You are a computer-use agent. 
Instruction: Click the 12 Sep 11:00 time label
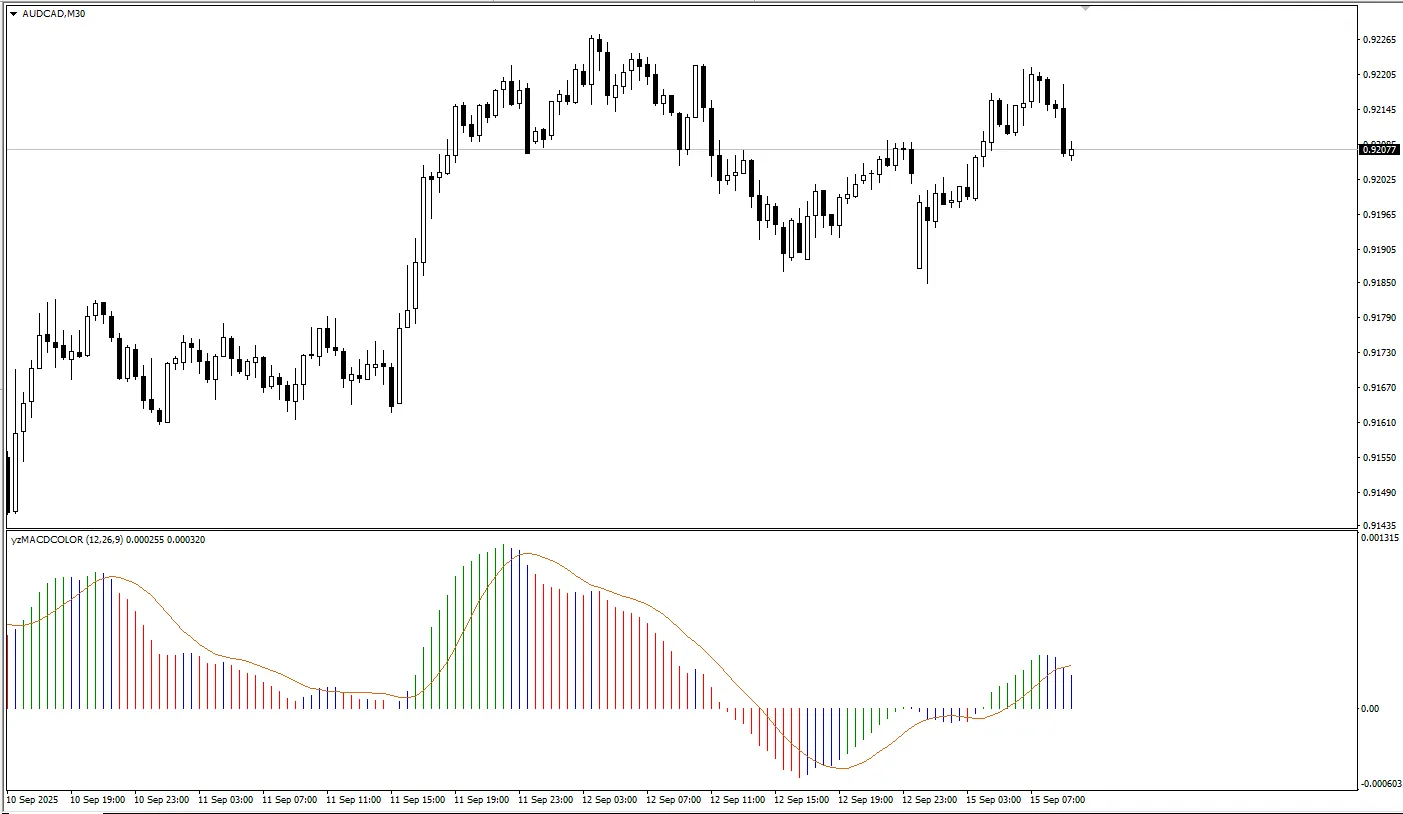[x=738, y=800]
